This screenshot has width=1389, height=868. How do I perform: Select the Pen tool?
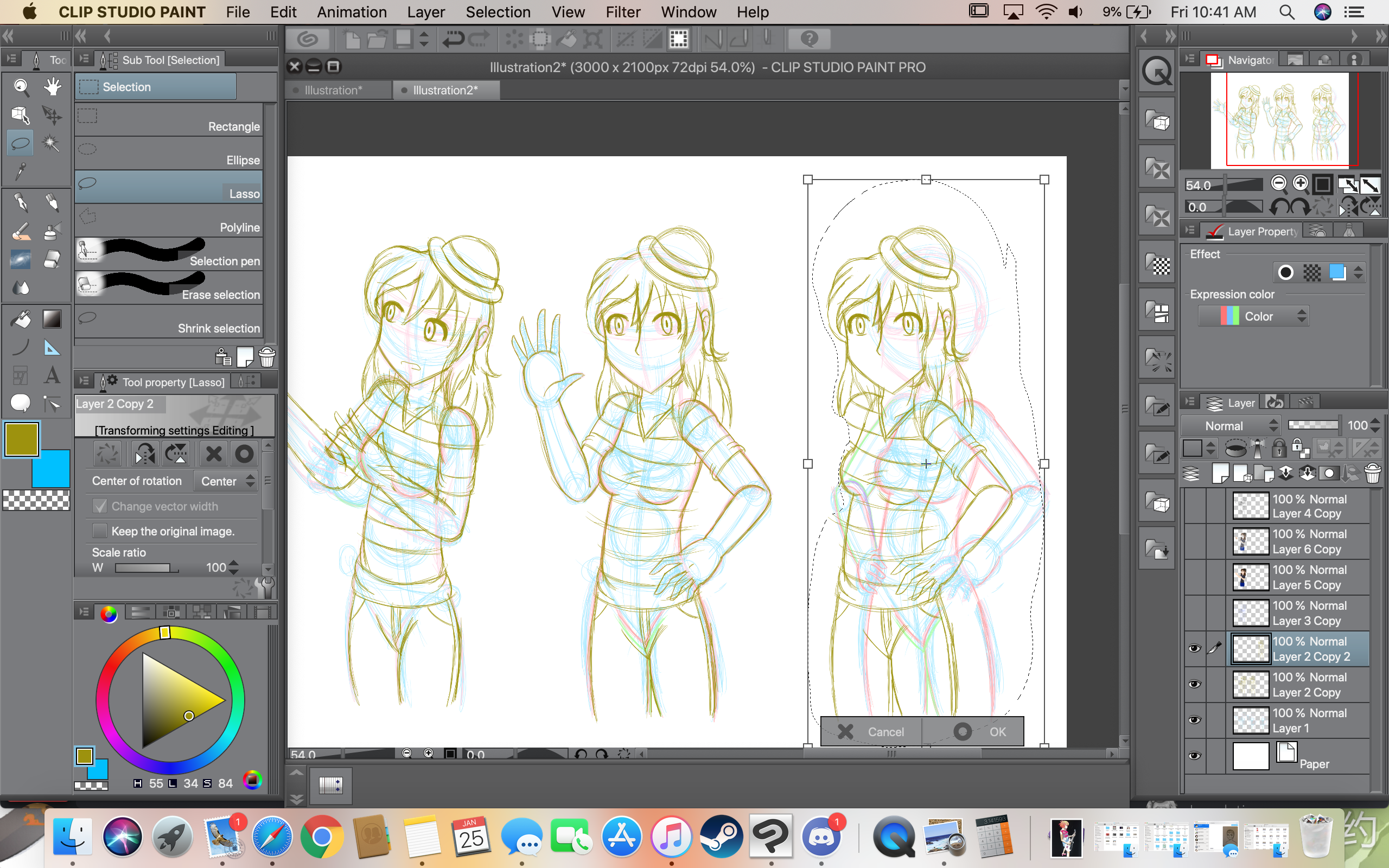click(x=21, y=203)
